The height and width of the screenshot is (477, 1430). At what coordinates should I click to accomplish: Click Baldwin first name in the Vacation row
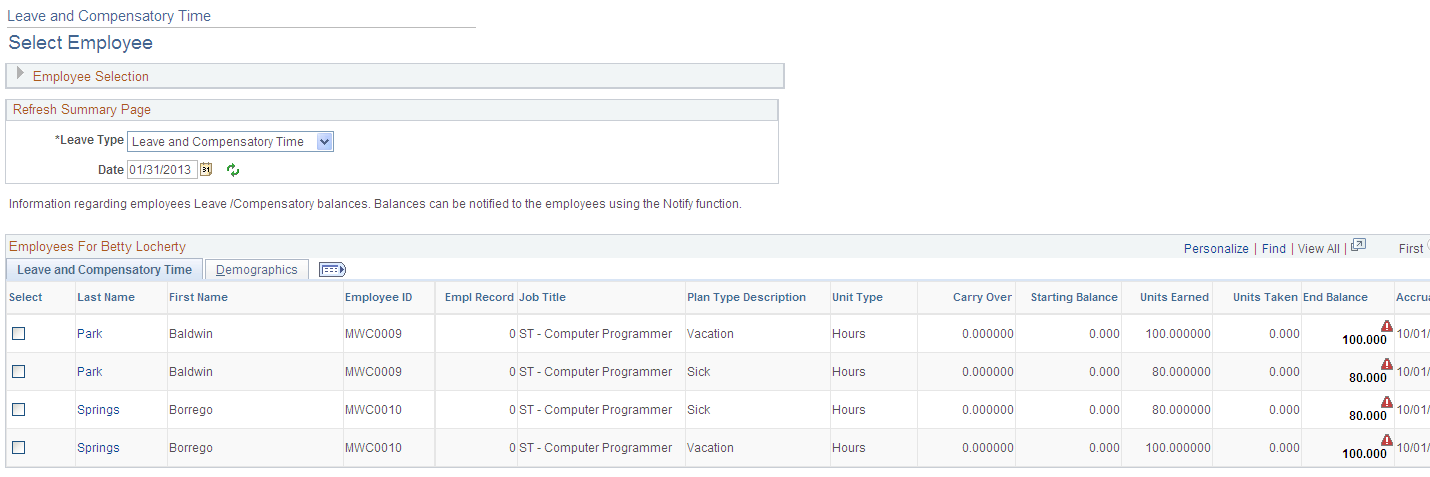(191, 334)
